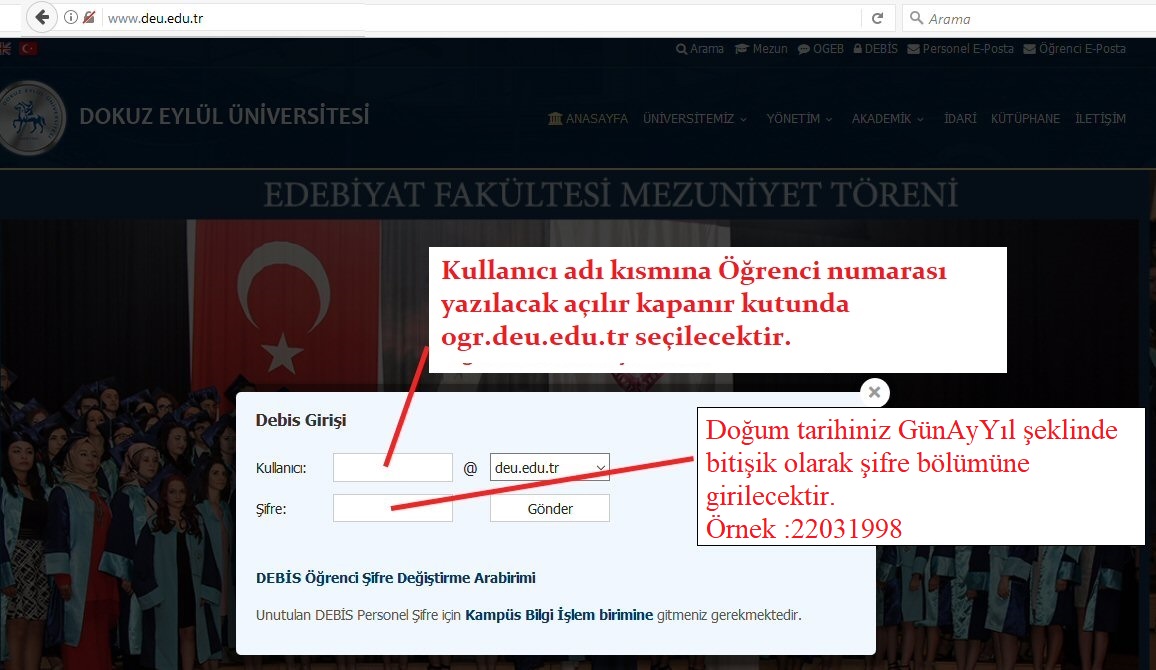Expand the ÜNİVERSİTEMİZ menu

[x=694, y=119]
